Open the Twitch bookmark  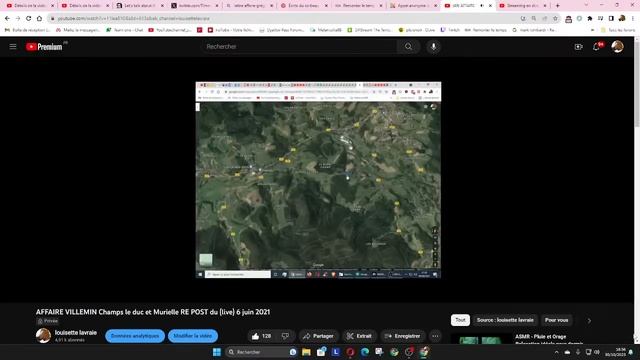coord(449,30)
